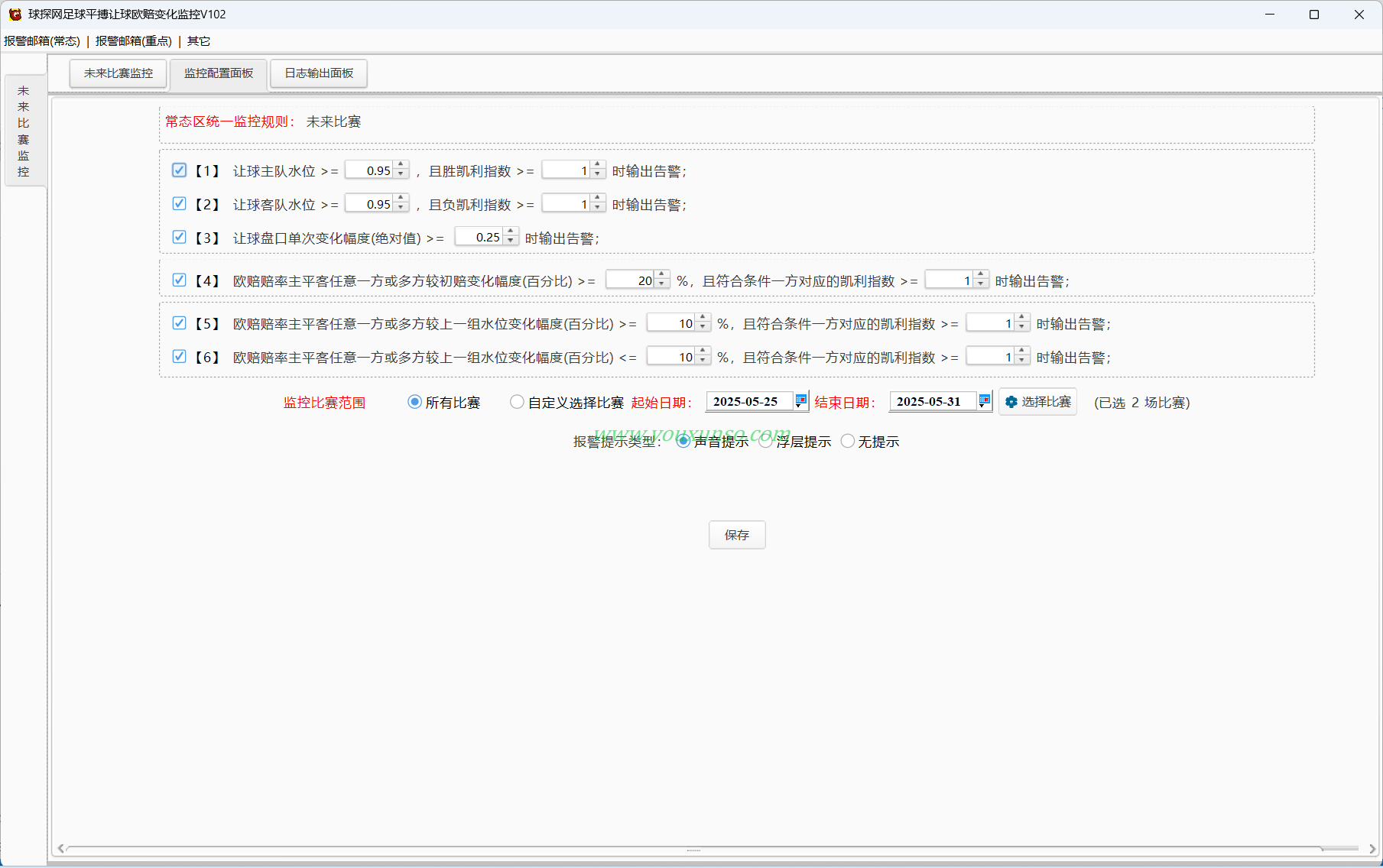Screen dimensions: 1383x868
Task: Select the 自定义选择比赛 radio button
Action: pos(517,402)
